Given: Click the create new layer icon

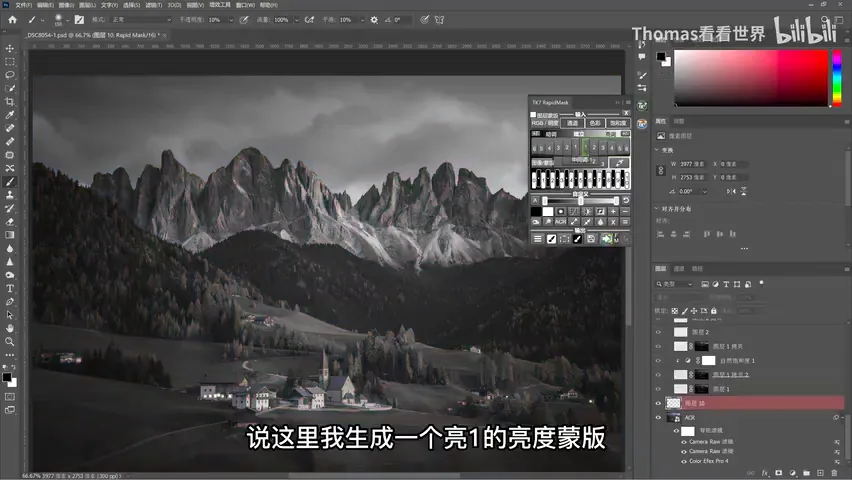Looking at the screenshot, I should point(820,473).
